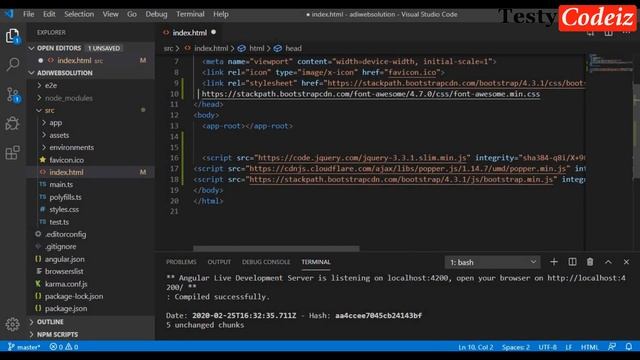Change UTF-8 encoding in status bar
The image size is (640, 360).
click(547, 347)
